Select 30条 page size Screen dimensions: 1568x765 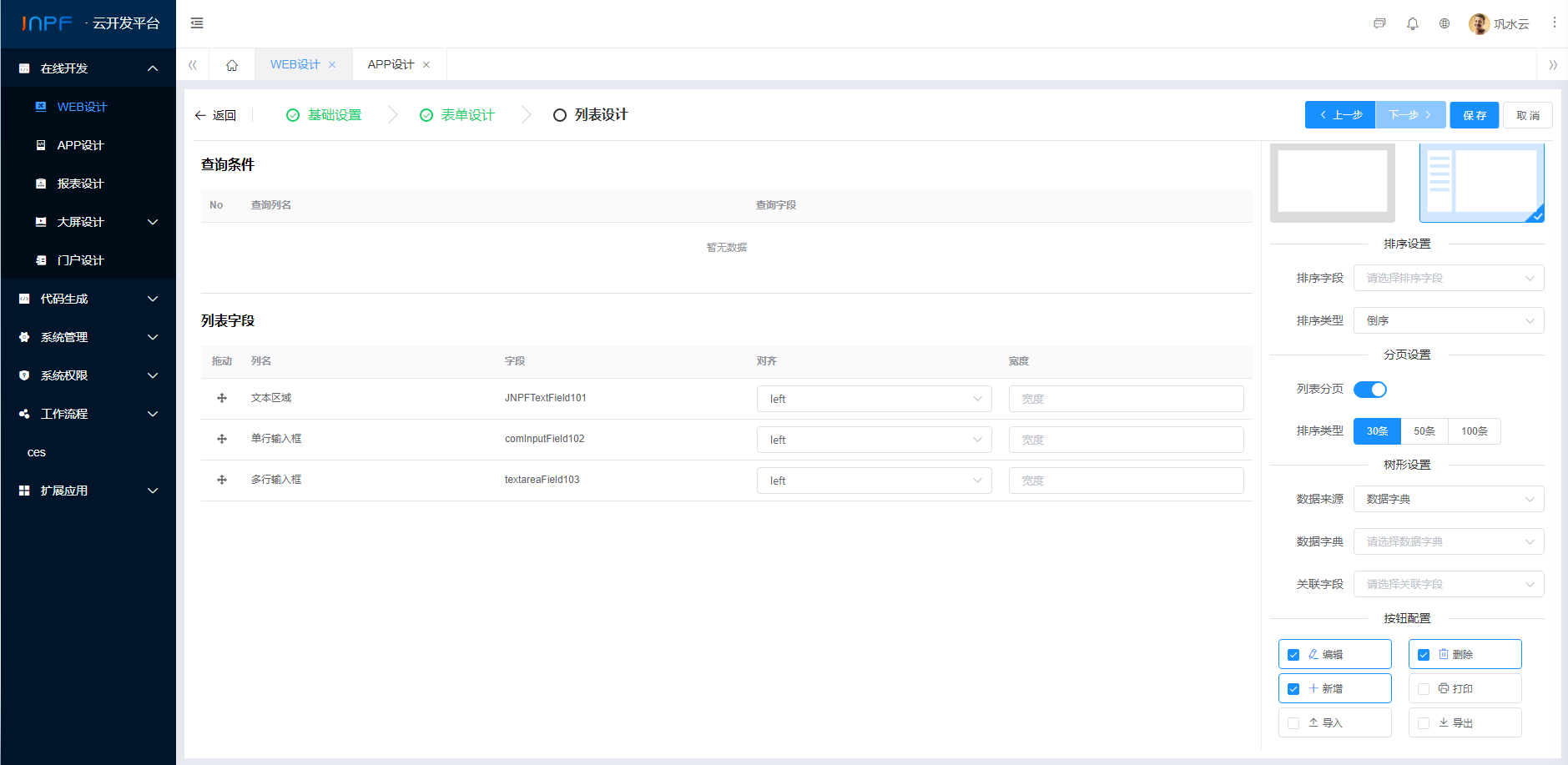point(1377,431)
